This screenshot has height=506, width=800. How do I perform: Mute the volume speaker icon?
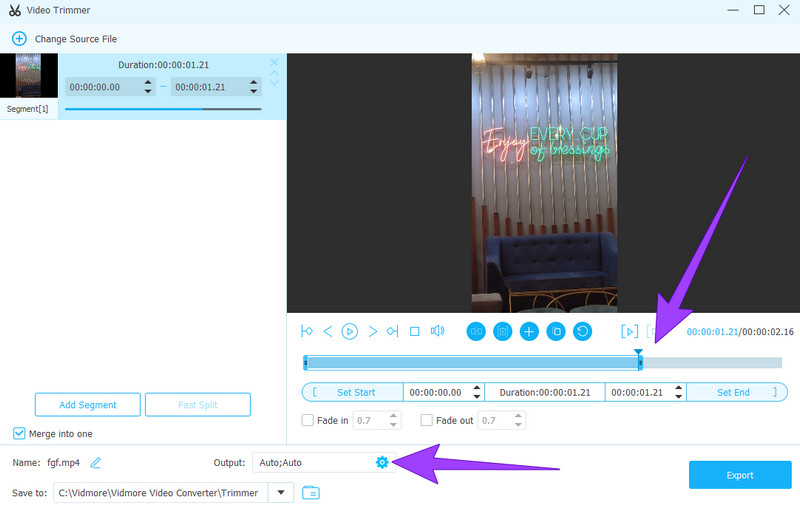[437, 331]
